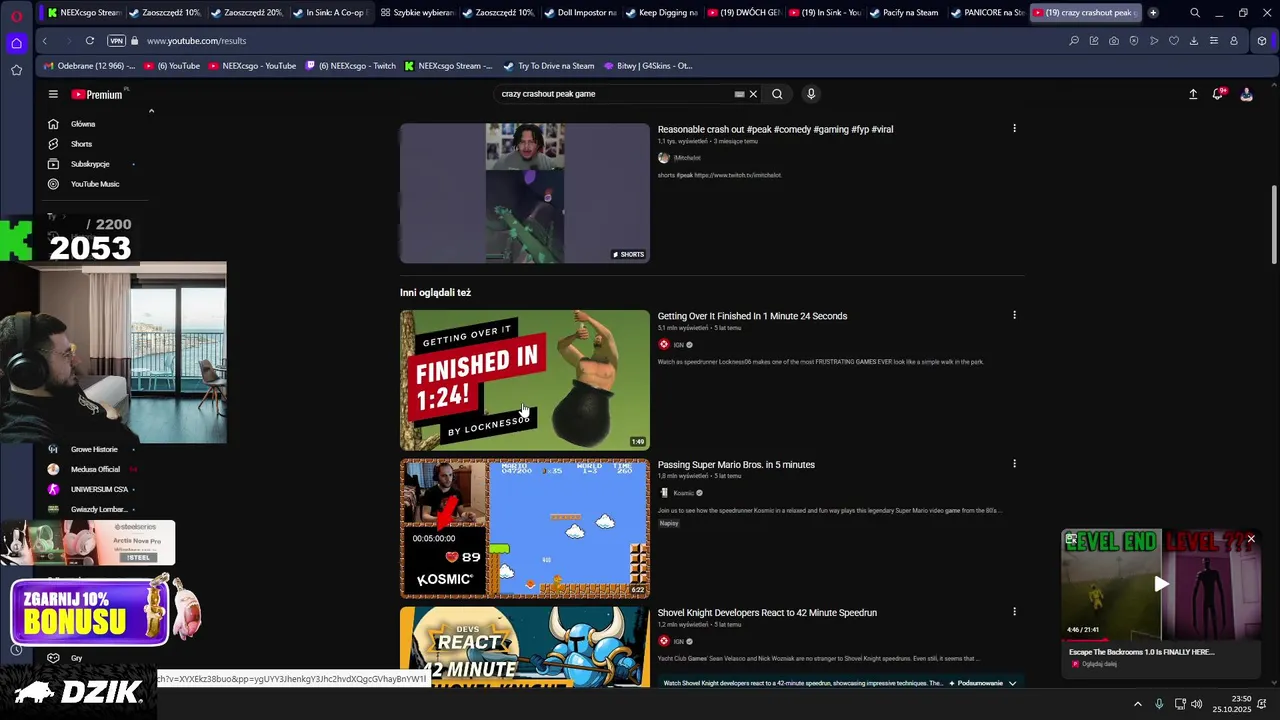
Task: Click the mini player progress bar
Action: (1161, 639)
